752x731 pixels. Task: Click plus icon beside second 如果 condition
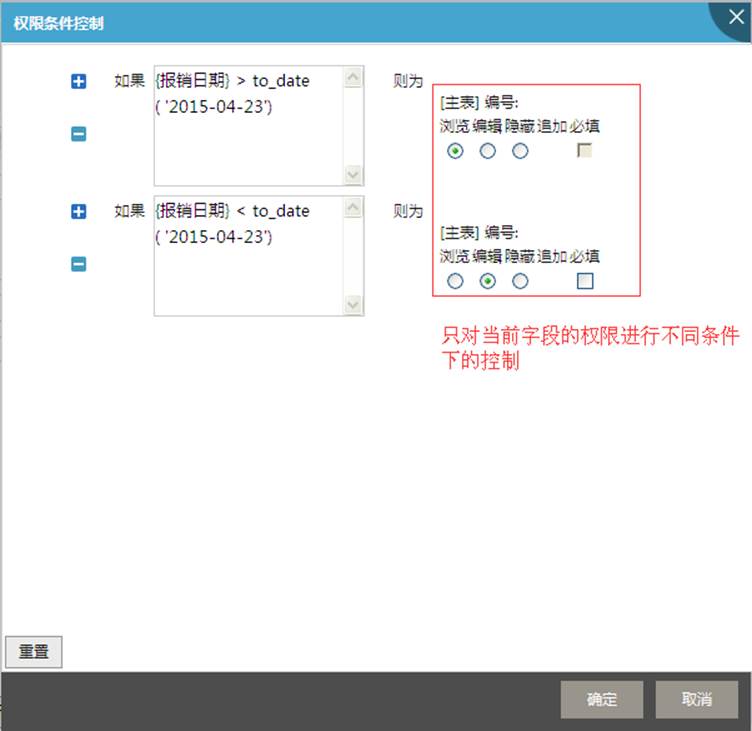point(79,212)
